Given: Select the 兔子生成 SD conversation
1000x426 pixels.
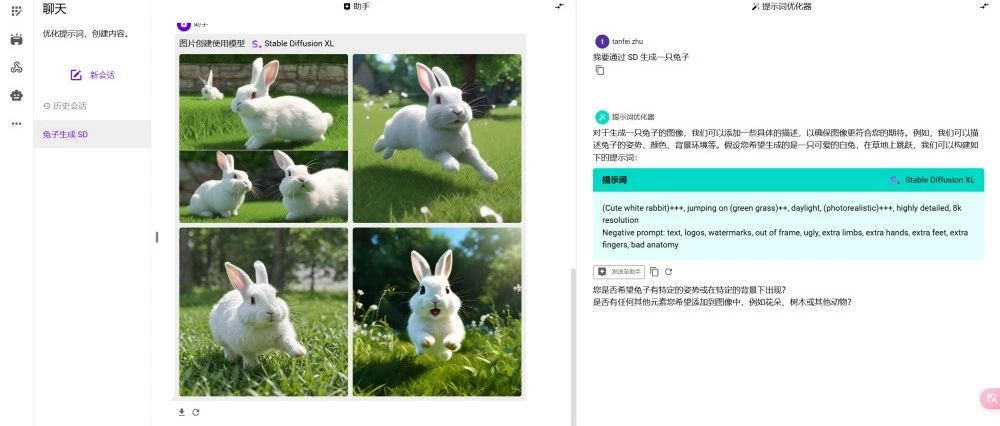Looking at the screenshot, I should coord(92,135).
